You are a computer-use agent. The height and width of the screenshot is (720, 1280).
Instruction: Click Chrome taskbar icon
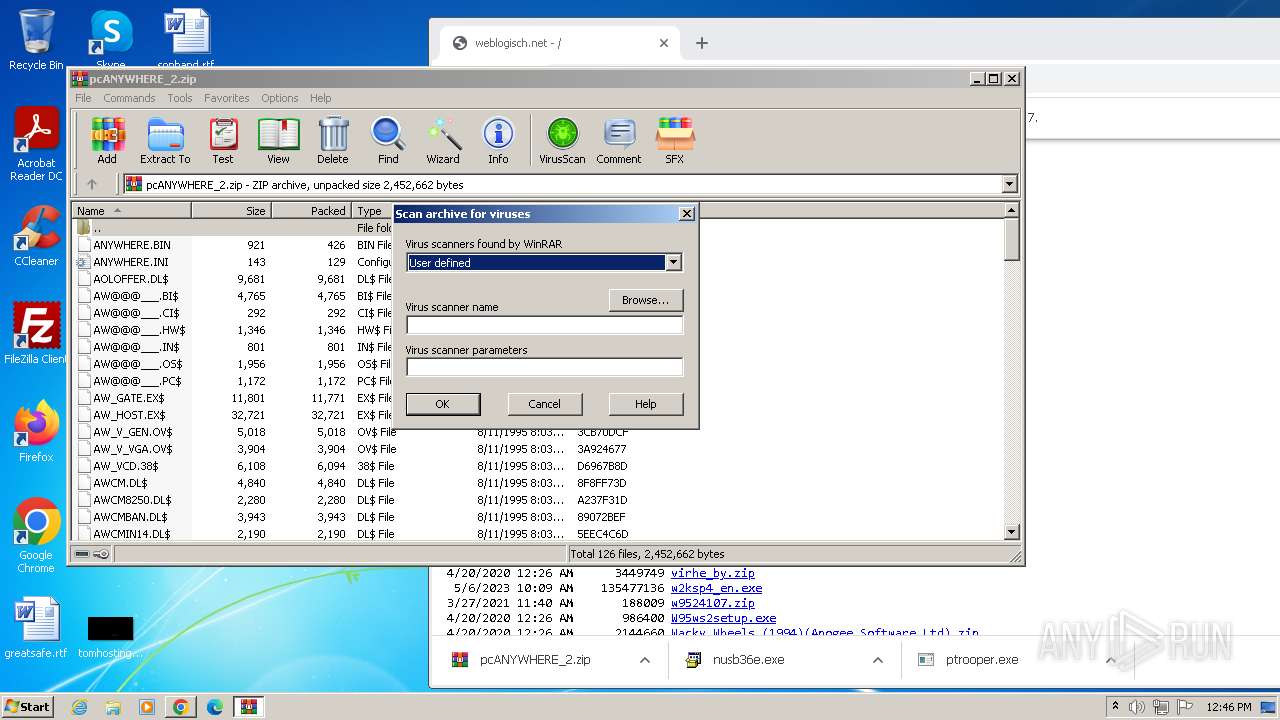coord(181,707)
